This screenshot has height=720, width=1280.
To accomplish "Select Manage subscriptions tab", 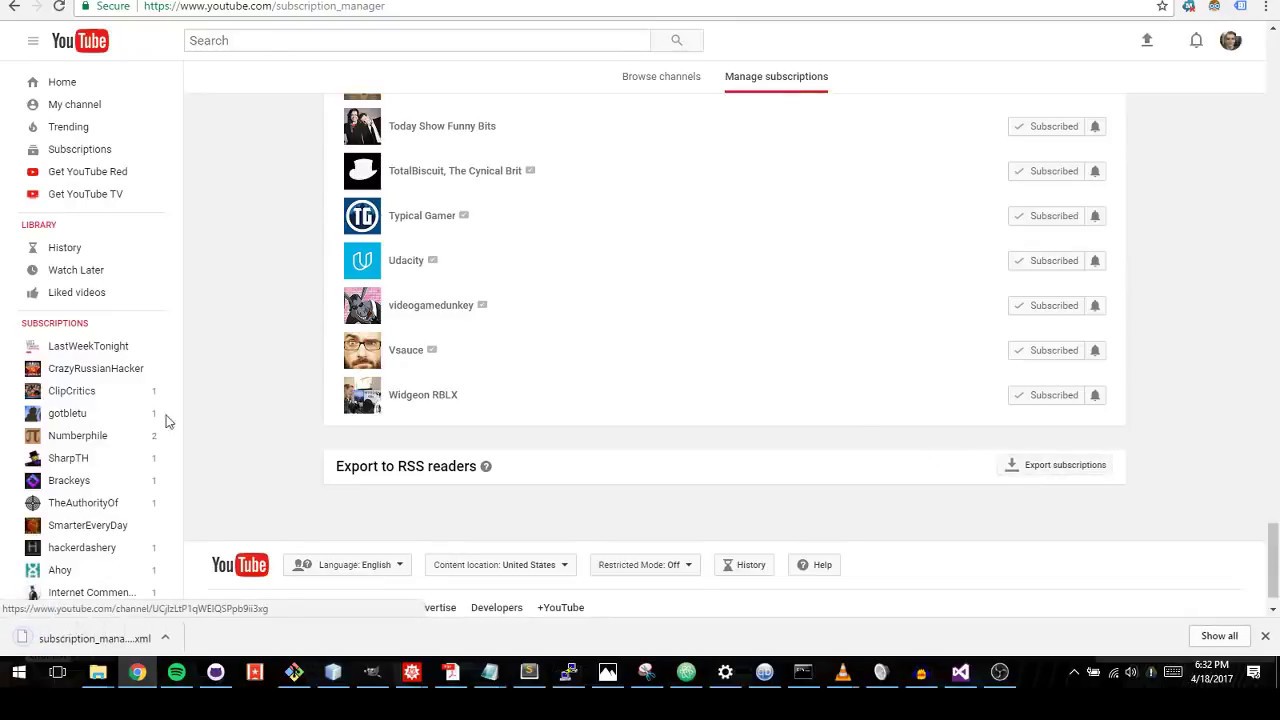I will point(776,76).
